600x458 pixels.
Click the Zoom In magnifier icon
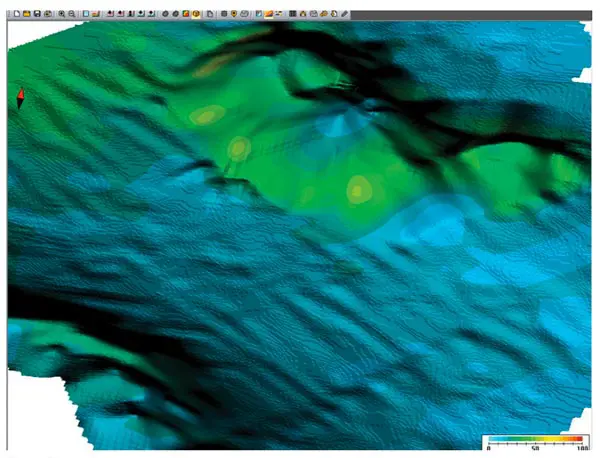(x=62, y=14)
